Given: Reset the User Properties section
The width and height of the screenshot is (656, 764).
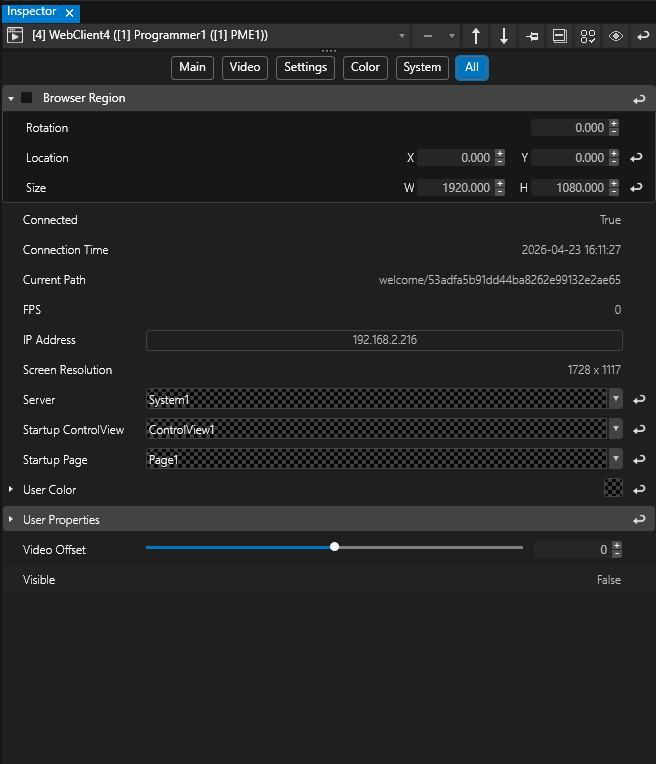Looking at the screenshot, I should click(639, 519).
